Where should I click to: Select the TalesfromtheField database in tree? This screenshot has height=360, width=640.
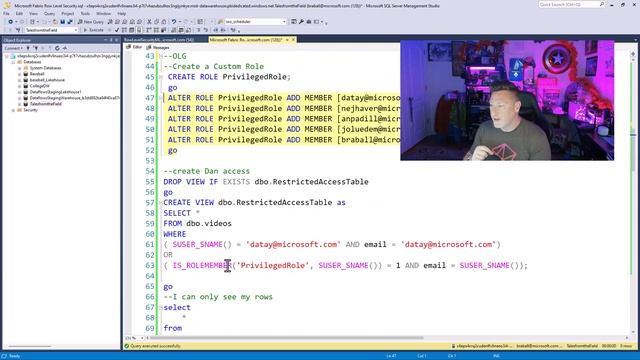[45, 104]
